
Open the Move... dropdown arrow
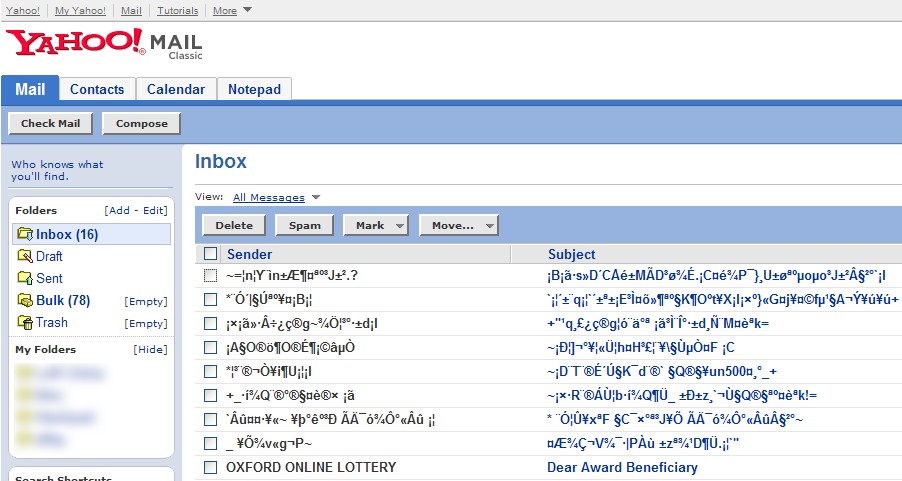[x=490, y=226]
